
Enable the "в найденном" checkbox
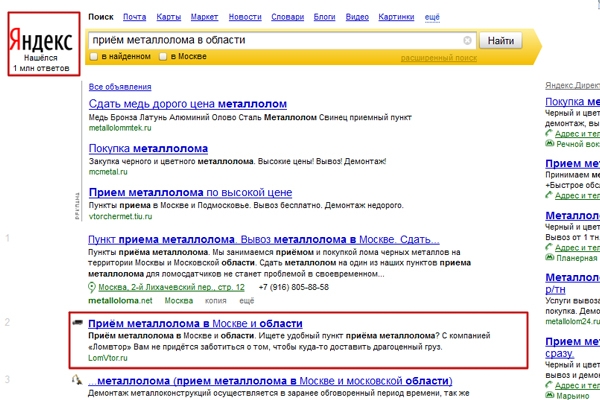(x=95, y=57)
